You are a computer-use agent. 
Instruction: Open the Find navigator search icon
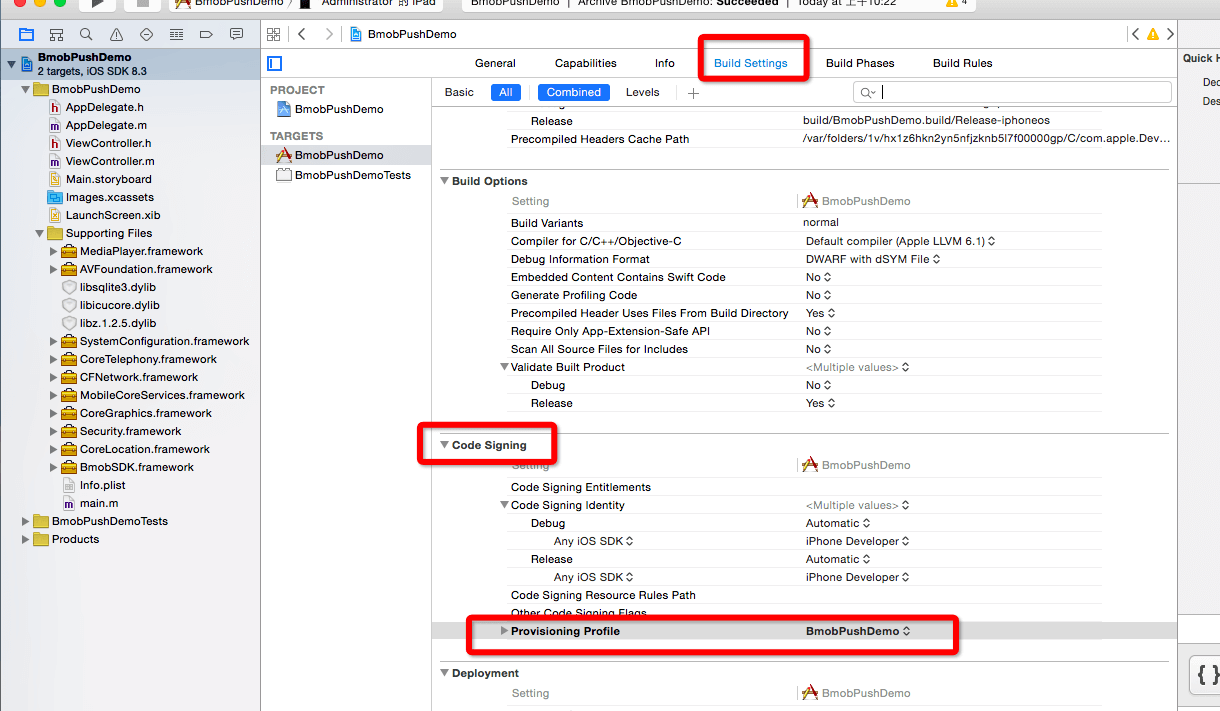pos(86,34)
